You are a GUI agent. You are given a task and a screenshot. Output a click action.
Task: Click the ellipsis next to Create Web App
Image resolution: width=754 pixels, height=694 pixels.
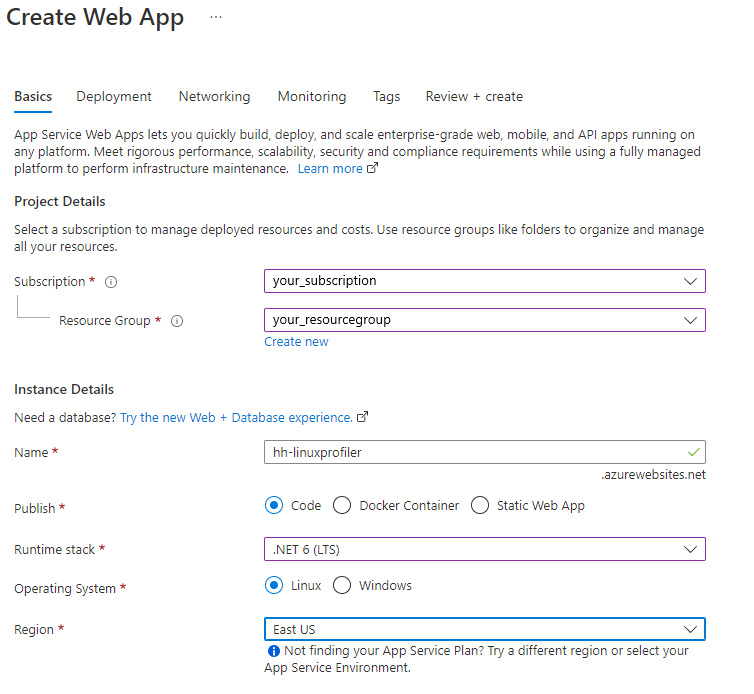coord(217,19)
